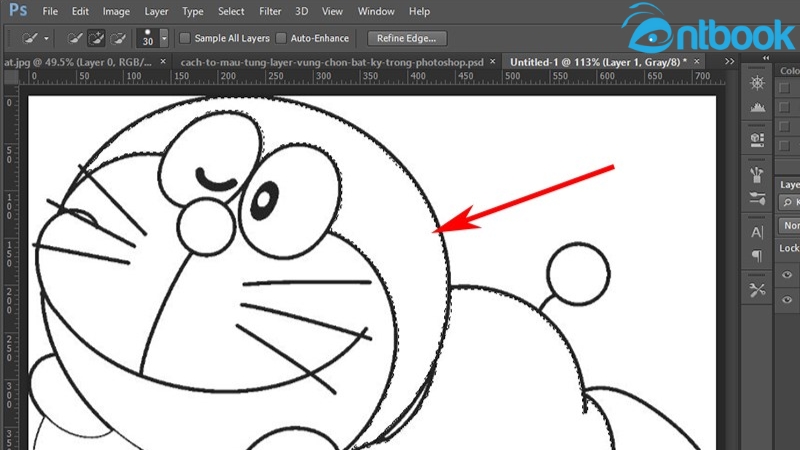Expand the tool preset dropdown arrow

tap(46, 39)
